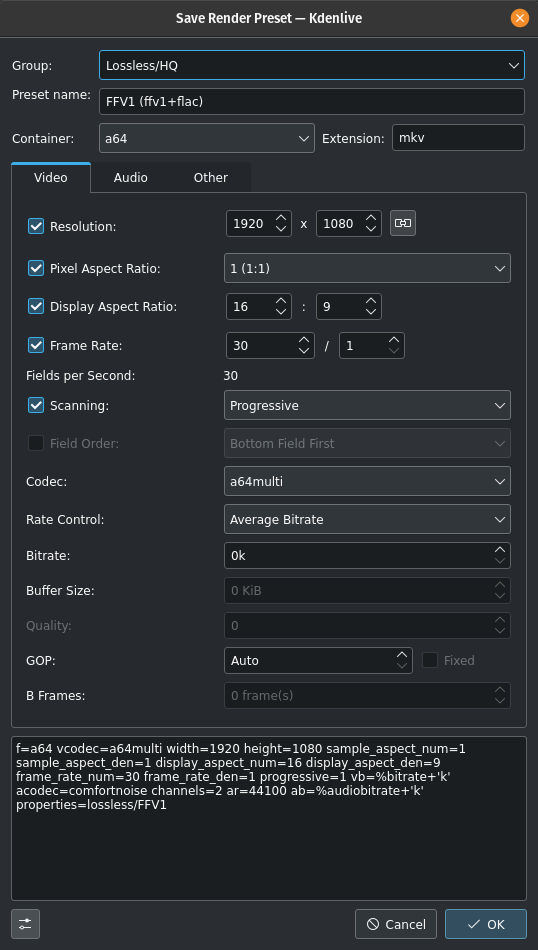Click the Cancel button
The width and height of the screenshot is (538, 950).
(396, 924)
